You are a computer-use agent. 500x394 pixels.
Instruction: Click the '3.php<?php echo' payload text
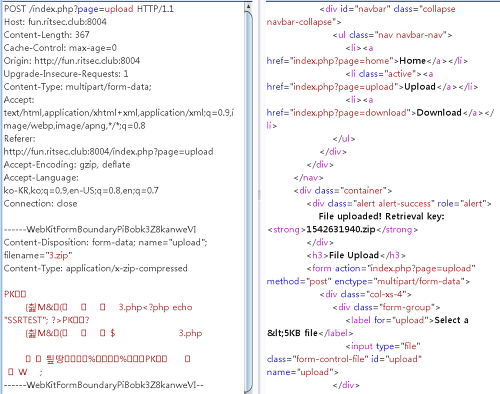[156, 308]
